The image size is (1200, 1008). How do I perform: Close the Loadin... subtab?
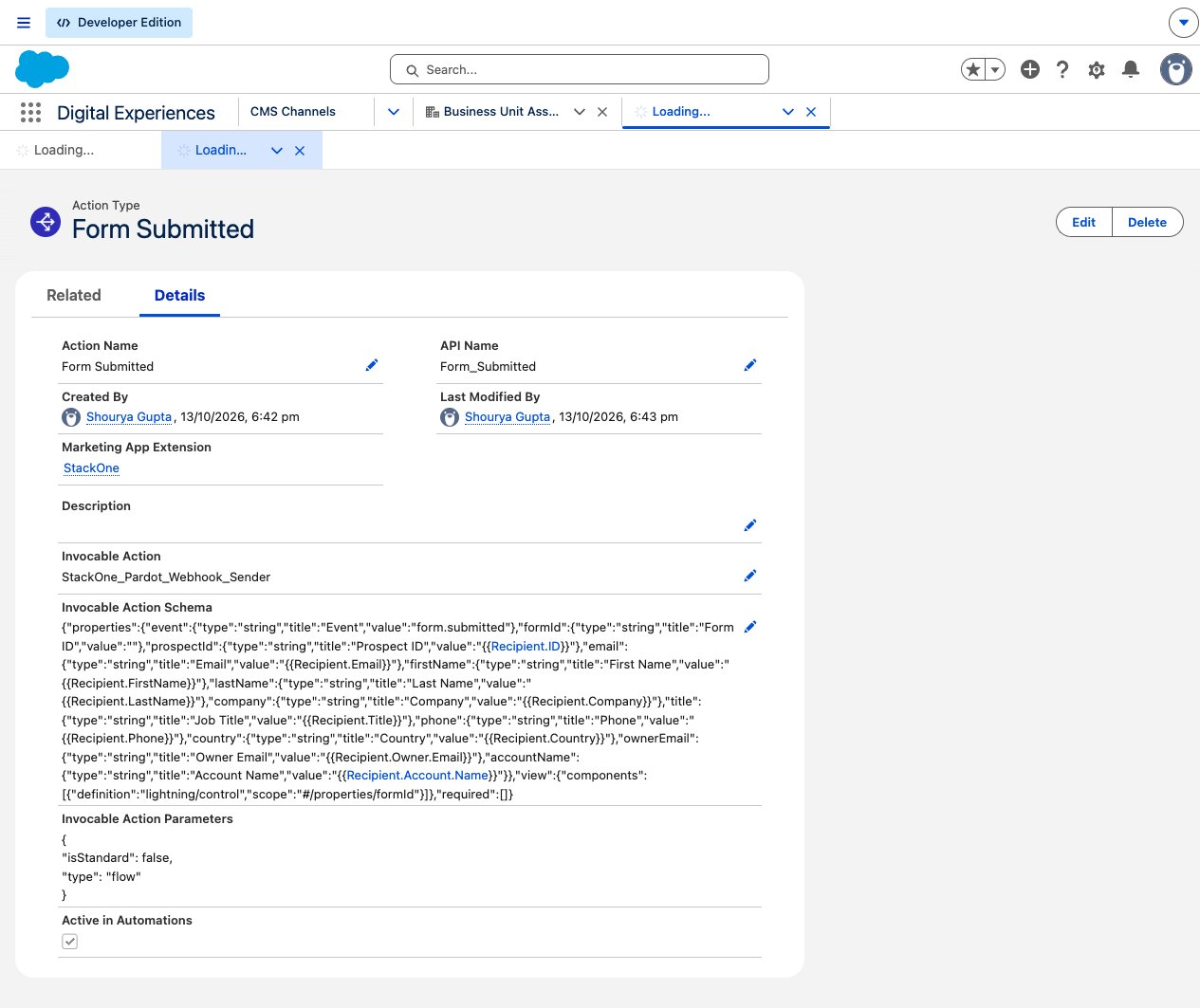pos(300,151)
